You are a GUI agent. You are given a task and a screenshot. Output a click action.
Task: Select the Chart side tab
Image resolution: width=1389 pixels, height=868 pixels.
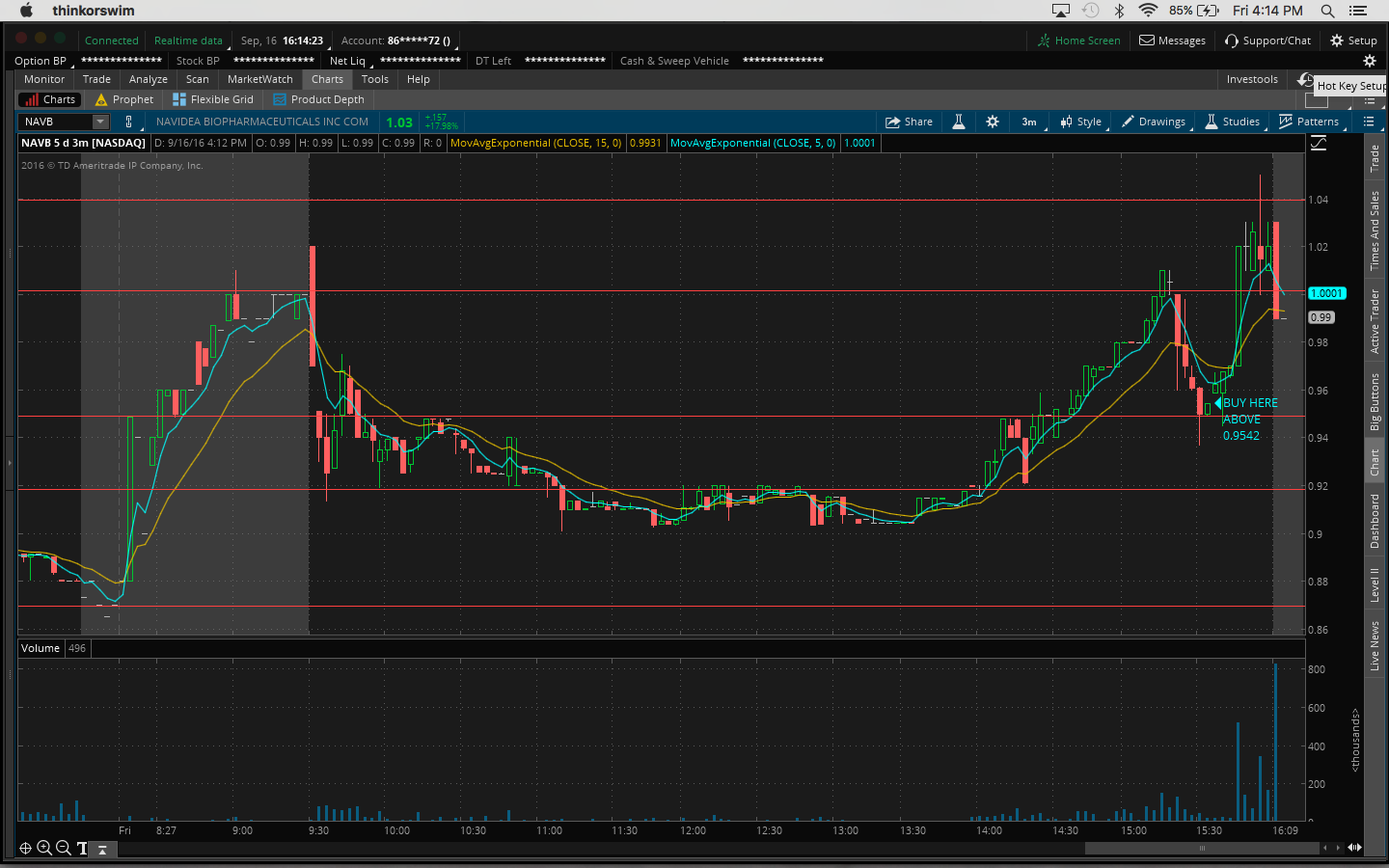tap(1375, 463)
